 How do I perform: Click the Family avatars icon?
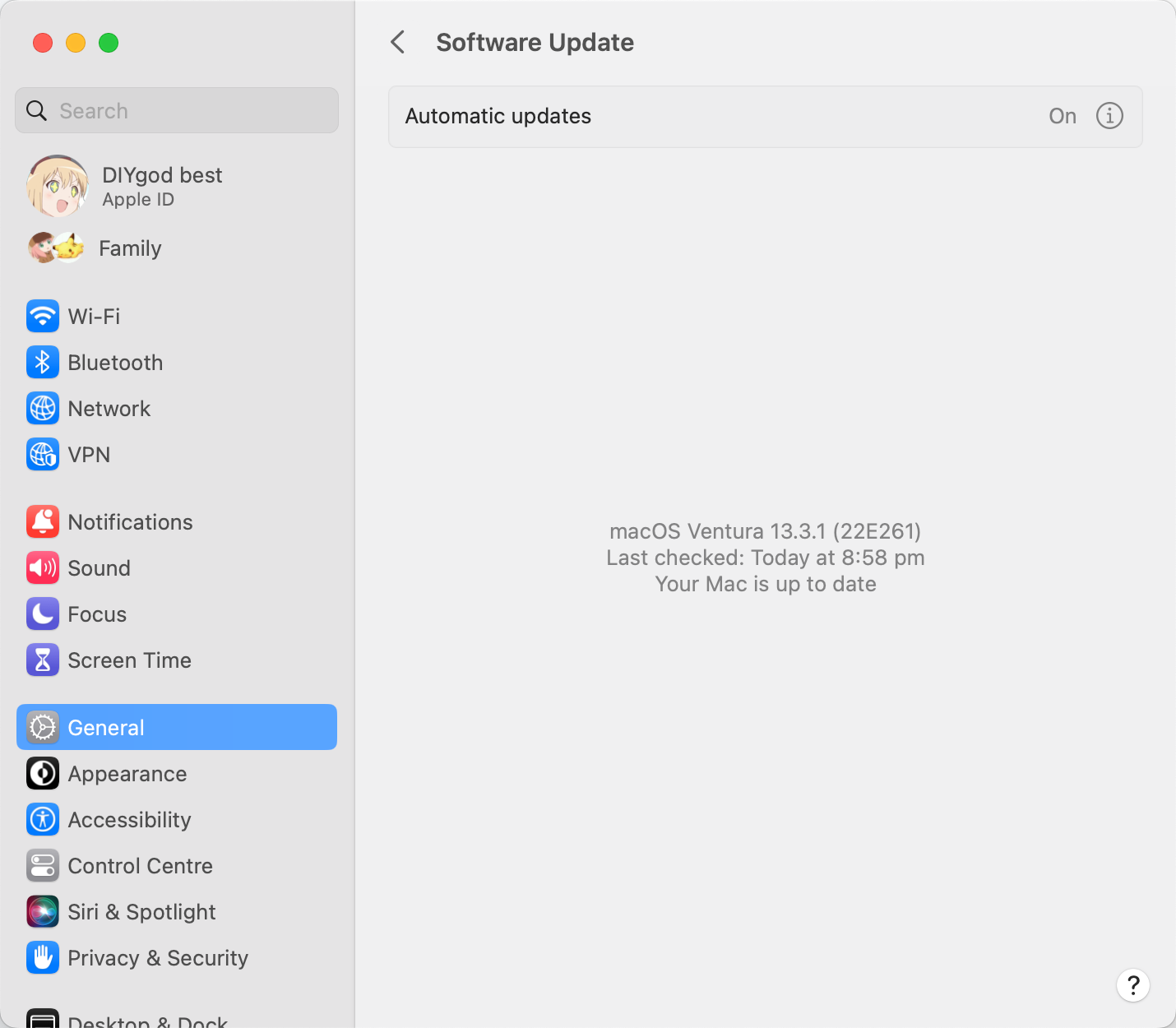coord(56,248)
